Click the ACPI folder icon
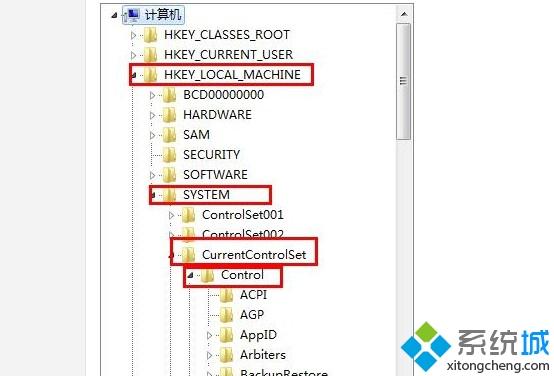The height and width of the screenshot is (376, 554). click(x=226, y=295)
